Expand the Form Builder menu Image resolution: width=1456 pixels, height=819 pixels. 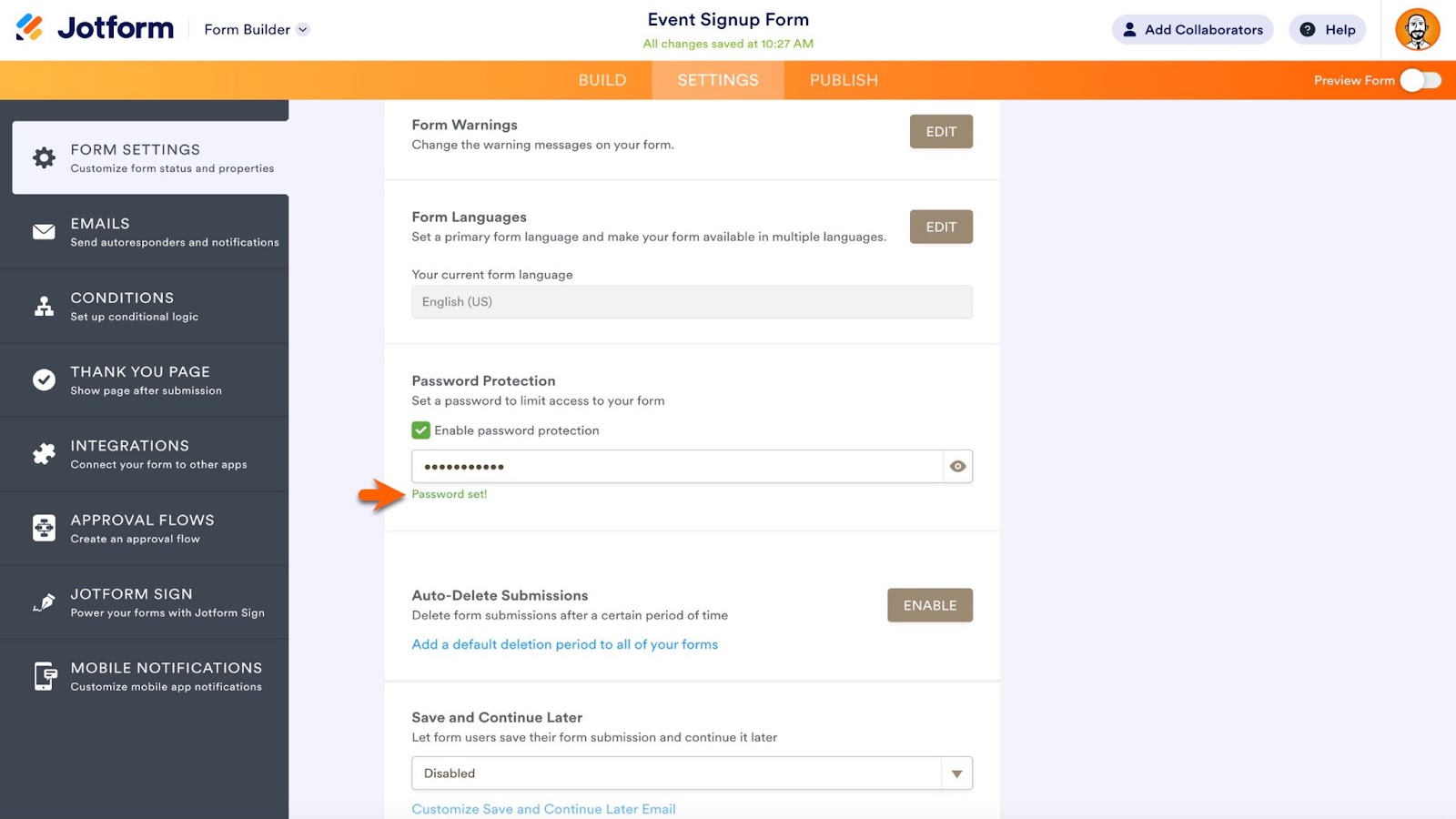pyautogui.click(x=303, y=28)
